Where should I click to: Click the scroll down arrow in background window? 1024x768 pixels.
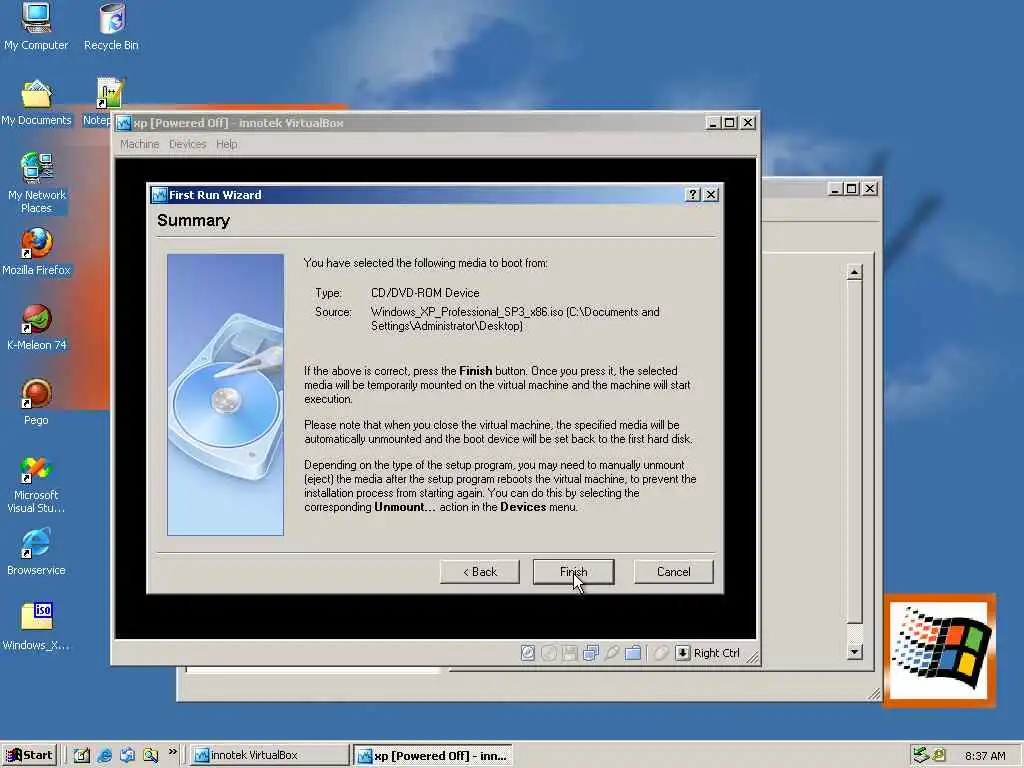click(854, 651)
